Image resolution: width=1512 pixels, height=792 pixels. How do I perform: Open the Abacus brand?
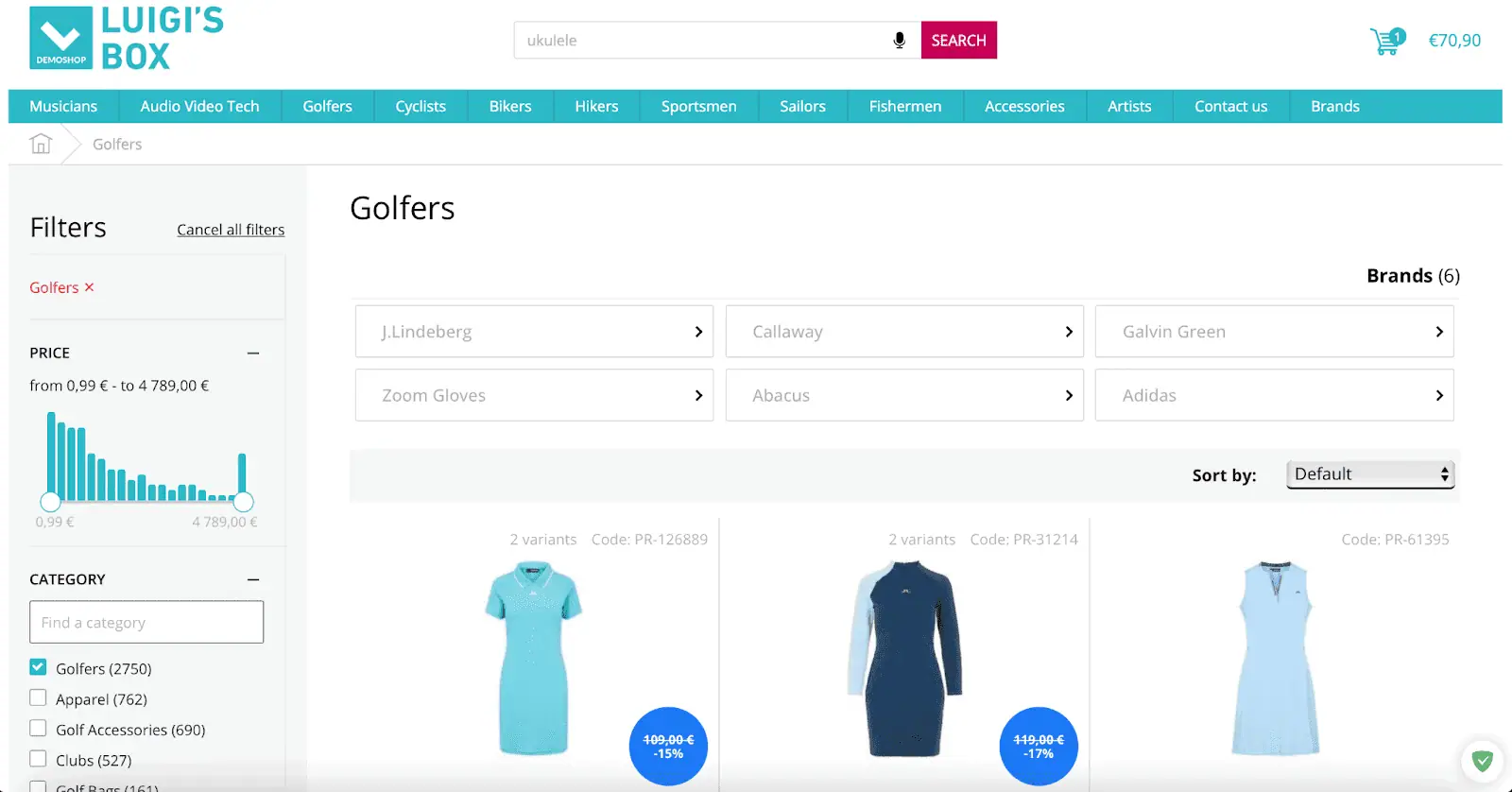pyautogui.click(x=904, y=395)
